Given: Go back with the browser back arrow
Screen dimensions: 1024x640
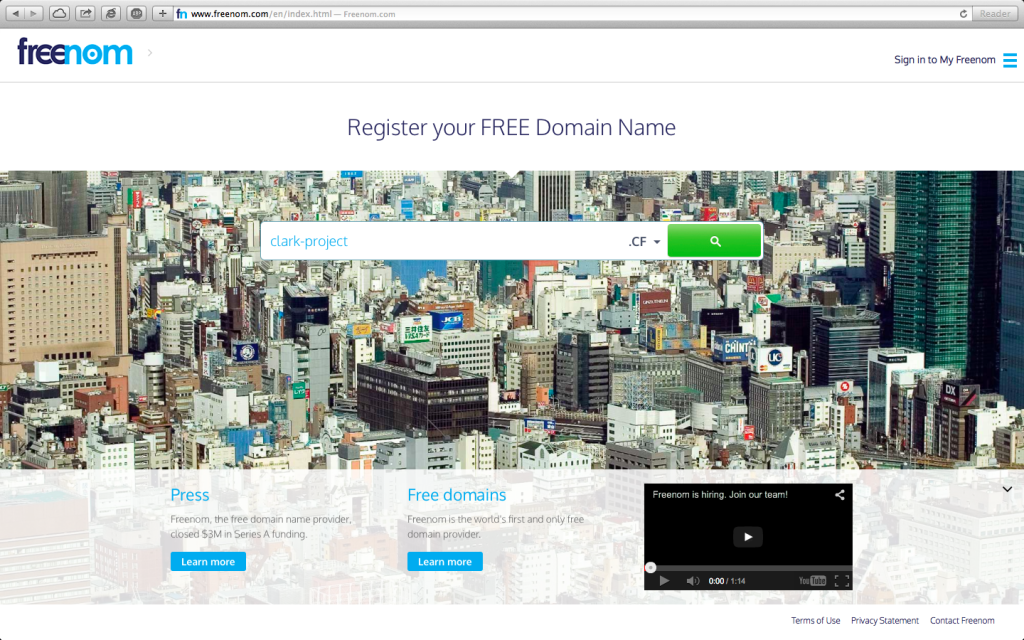Looking at the screenshot, I should 15,13.
